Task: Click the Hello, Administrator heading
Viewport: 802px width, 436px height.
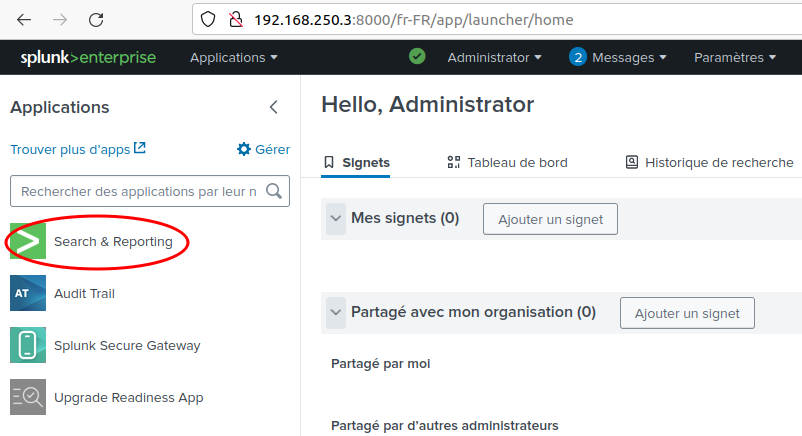Action: click(428, 104)
